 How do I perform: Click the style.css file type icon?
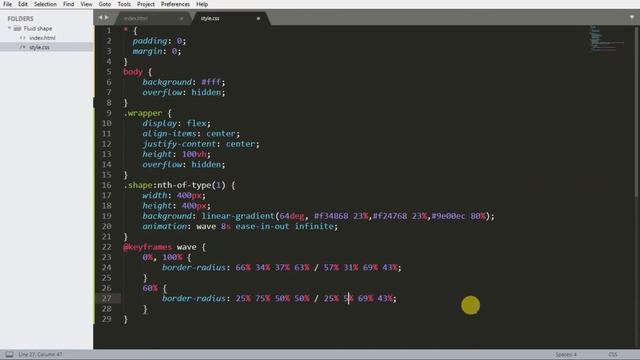click(x=23, y=47)
